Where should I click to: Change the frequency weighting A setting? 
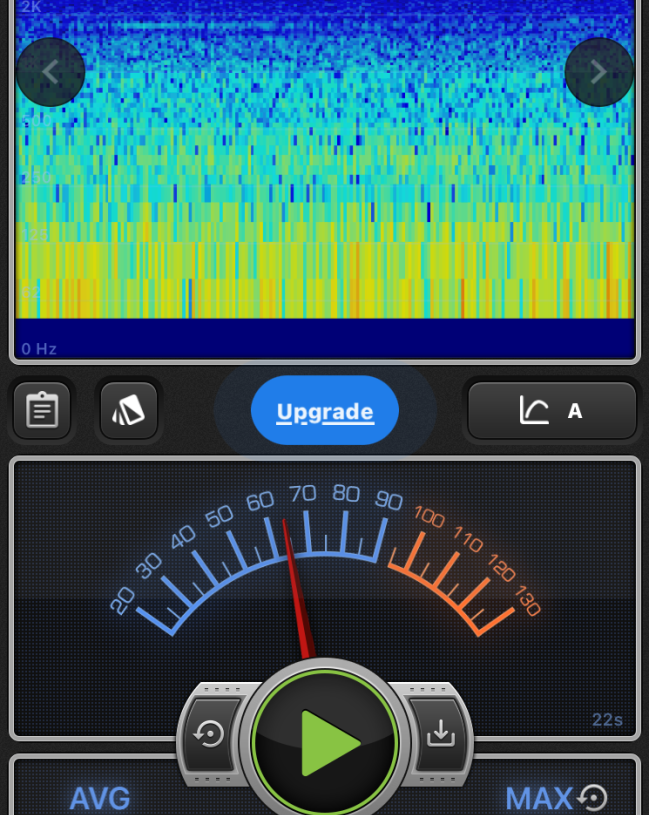pos(552,411)
